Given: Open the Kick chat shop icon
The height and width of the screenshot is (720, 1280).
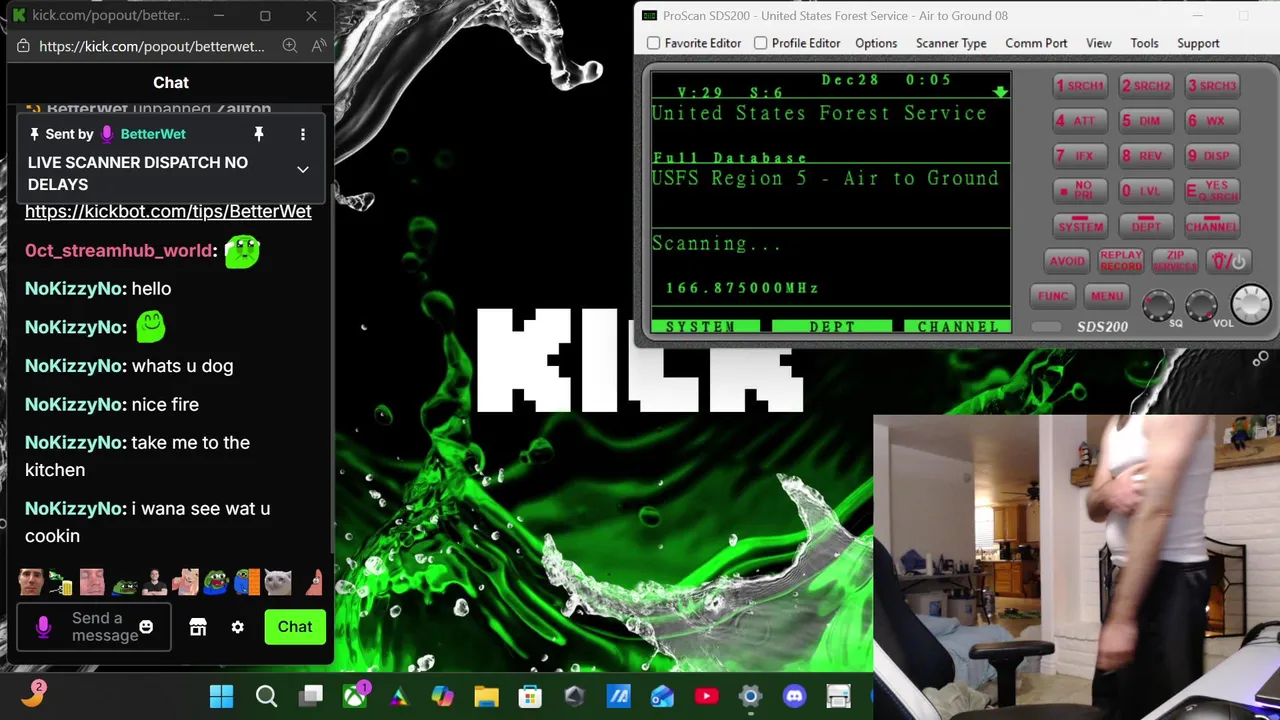Looking at the screenshot, I should coord(198,627).
